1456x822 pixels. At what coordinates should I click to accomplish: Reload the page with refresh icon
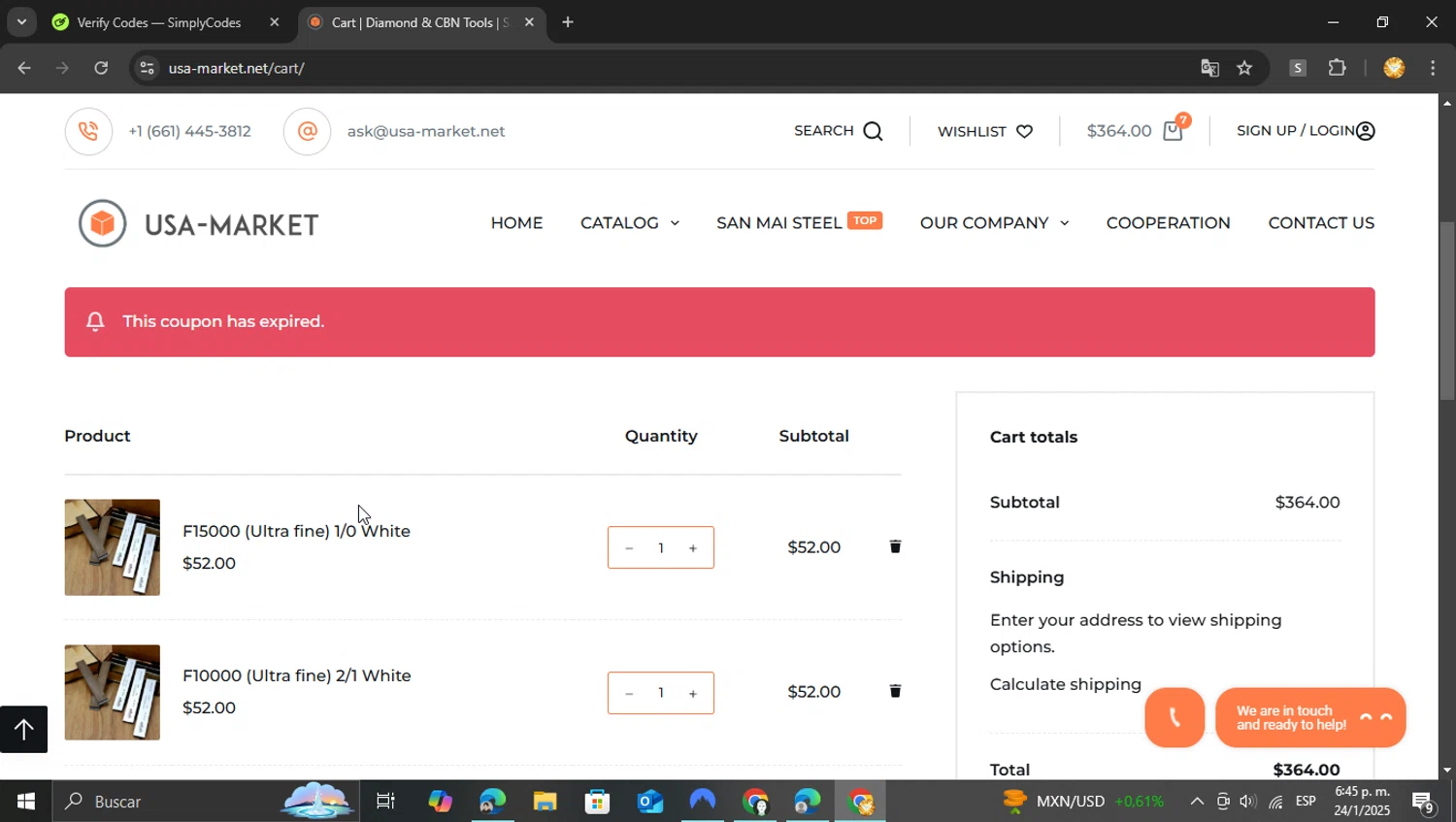point(101,68)
